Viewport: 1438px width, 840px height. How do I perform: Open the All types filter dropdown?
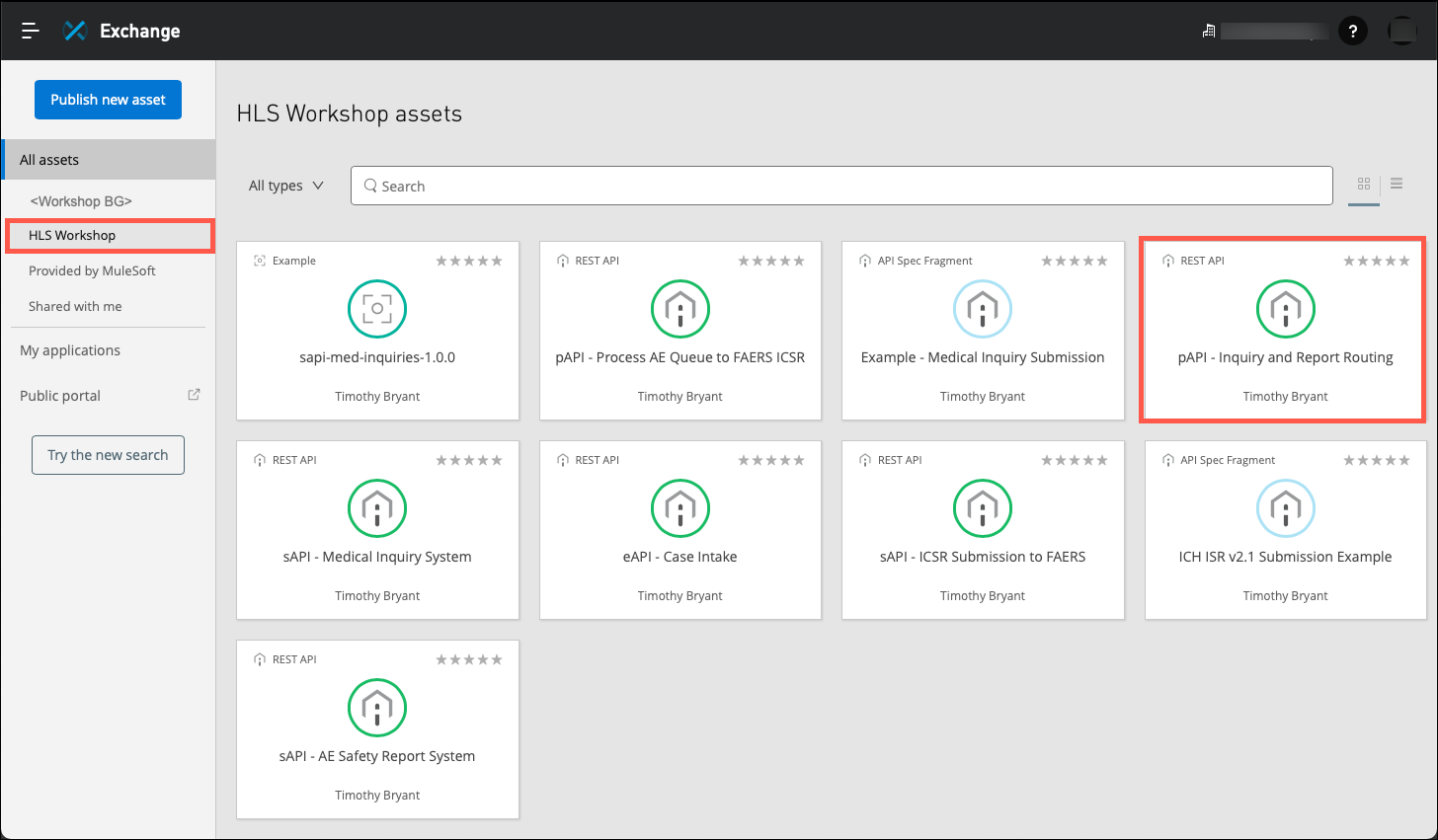point(286,186)
